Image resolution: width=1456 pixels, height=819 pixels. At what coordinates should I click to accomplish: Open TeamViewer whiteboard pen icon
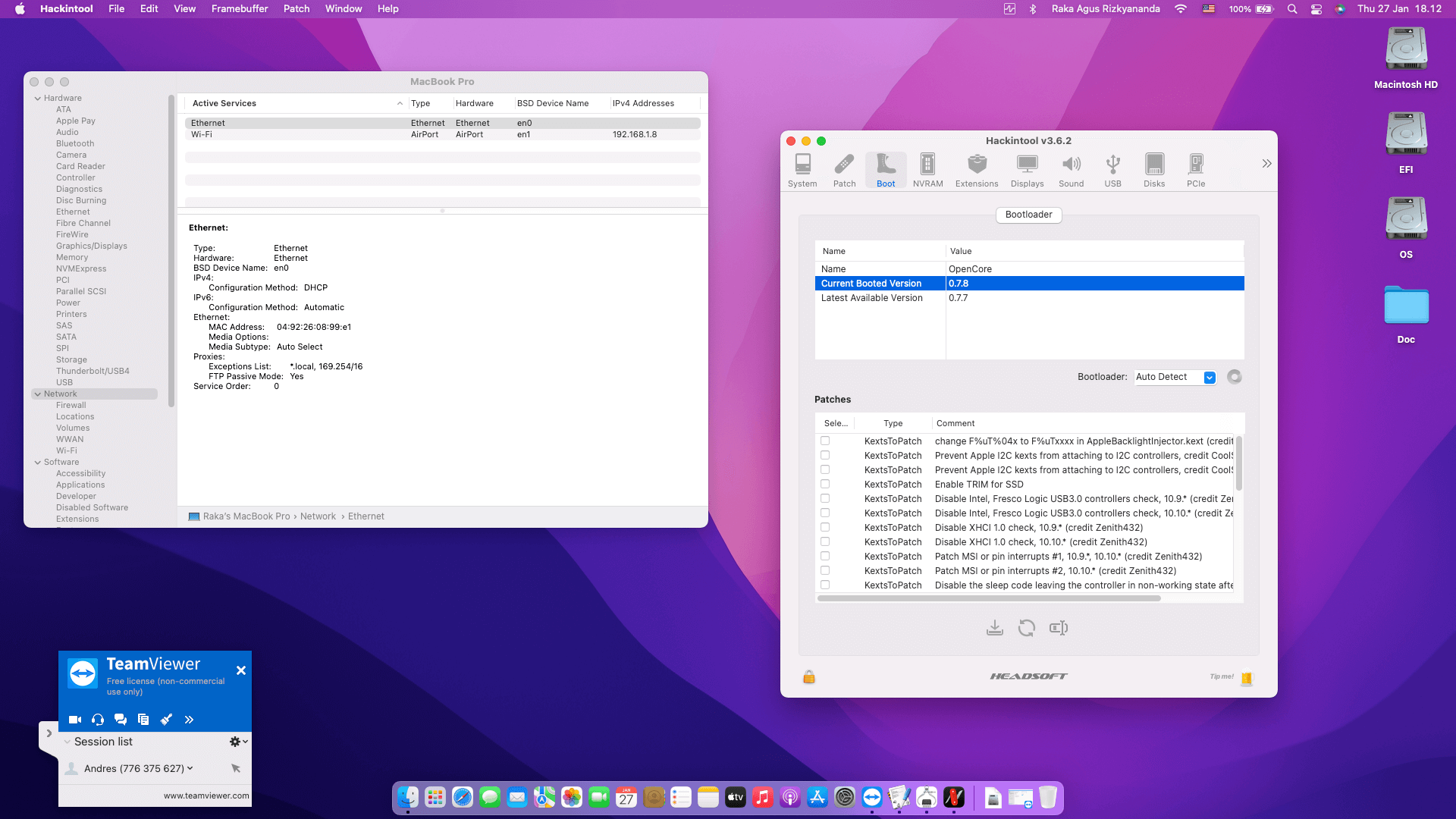pyautogui.click(x=166, y=720)
